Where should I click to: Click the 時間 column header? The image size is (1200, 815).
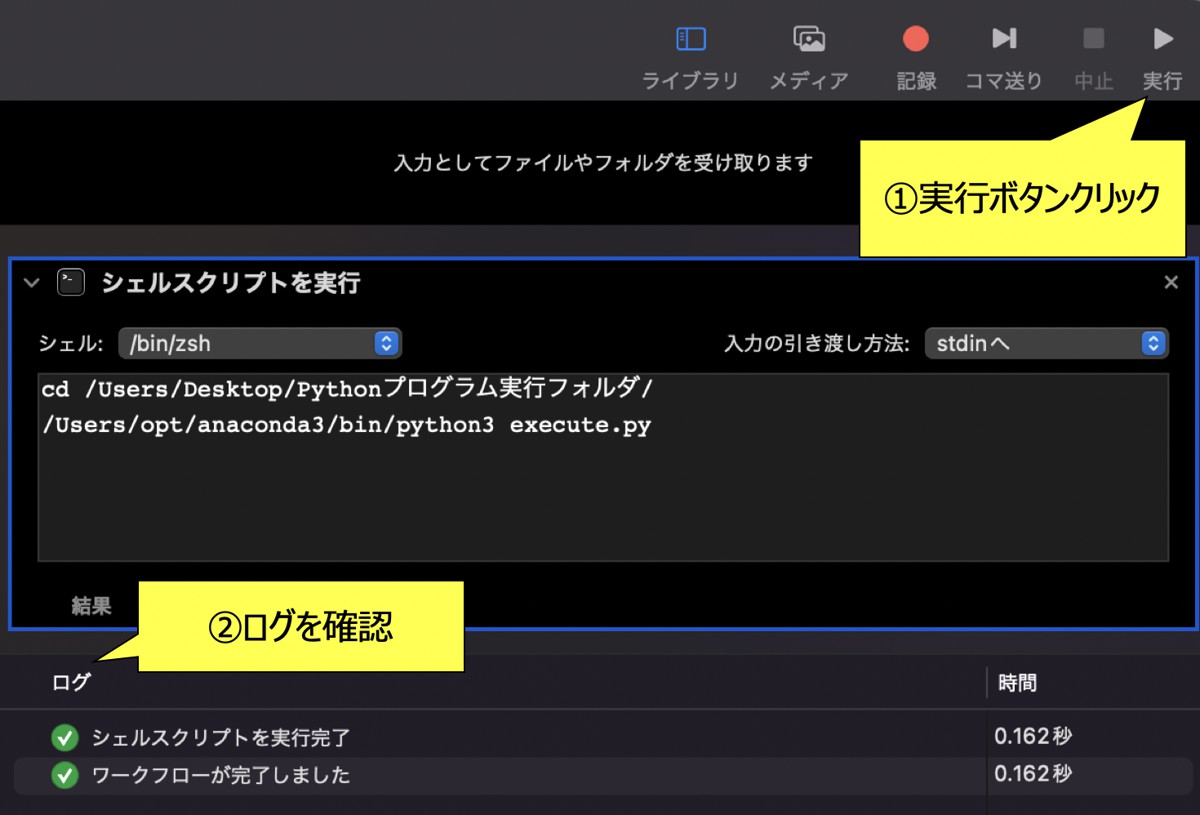[x=1017, y=682]
